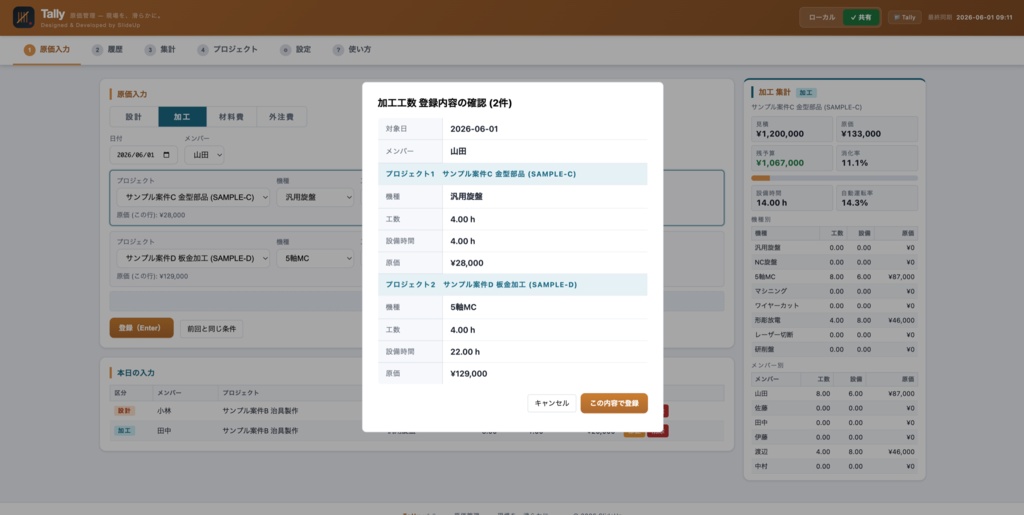Click the 加工 badge beside 加工 集計 title
1024x515 pixels.
(x=806, y=93)
